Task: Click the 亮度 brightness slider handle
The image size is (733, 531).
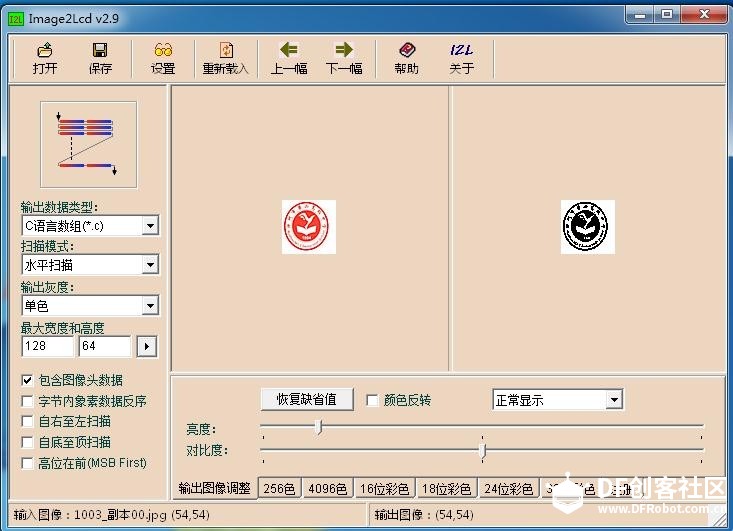Action: (x=319, y=426)
